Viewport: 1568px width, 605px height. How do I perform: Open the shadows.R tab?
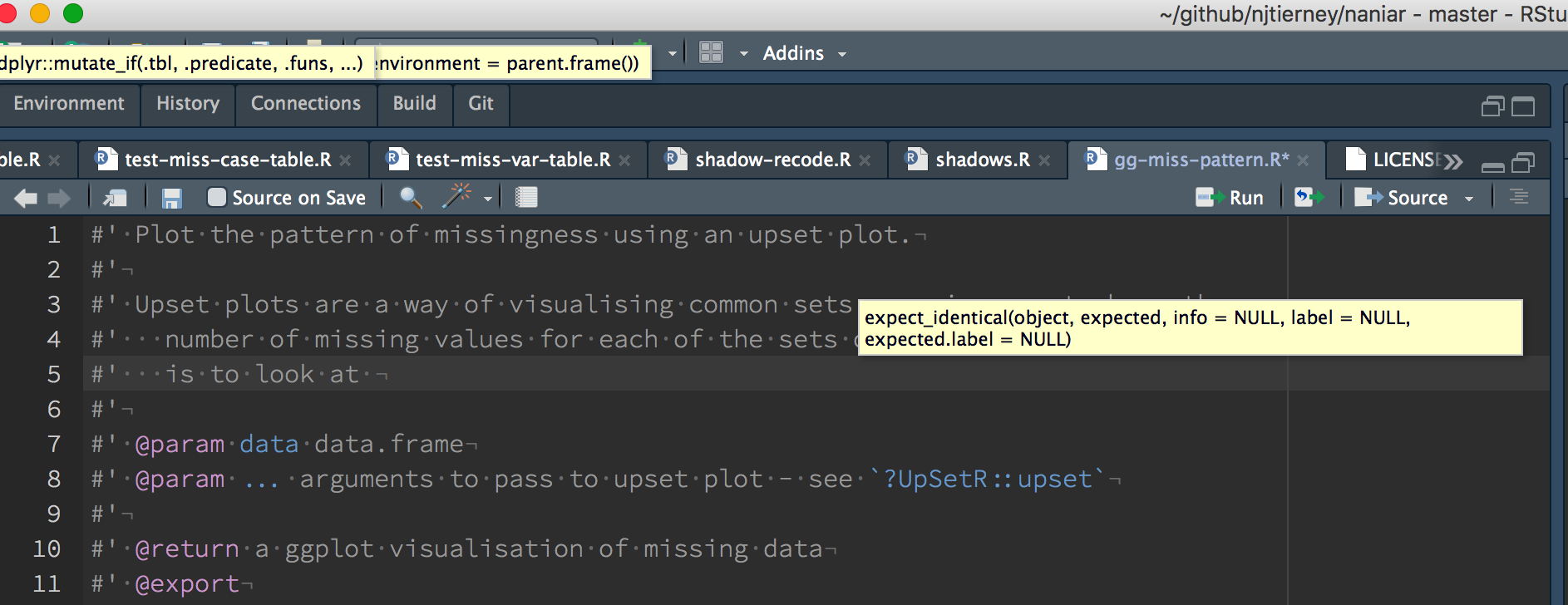(x=981, y=160)
